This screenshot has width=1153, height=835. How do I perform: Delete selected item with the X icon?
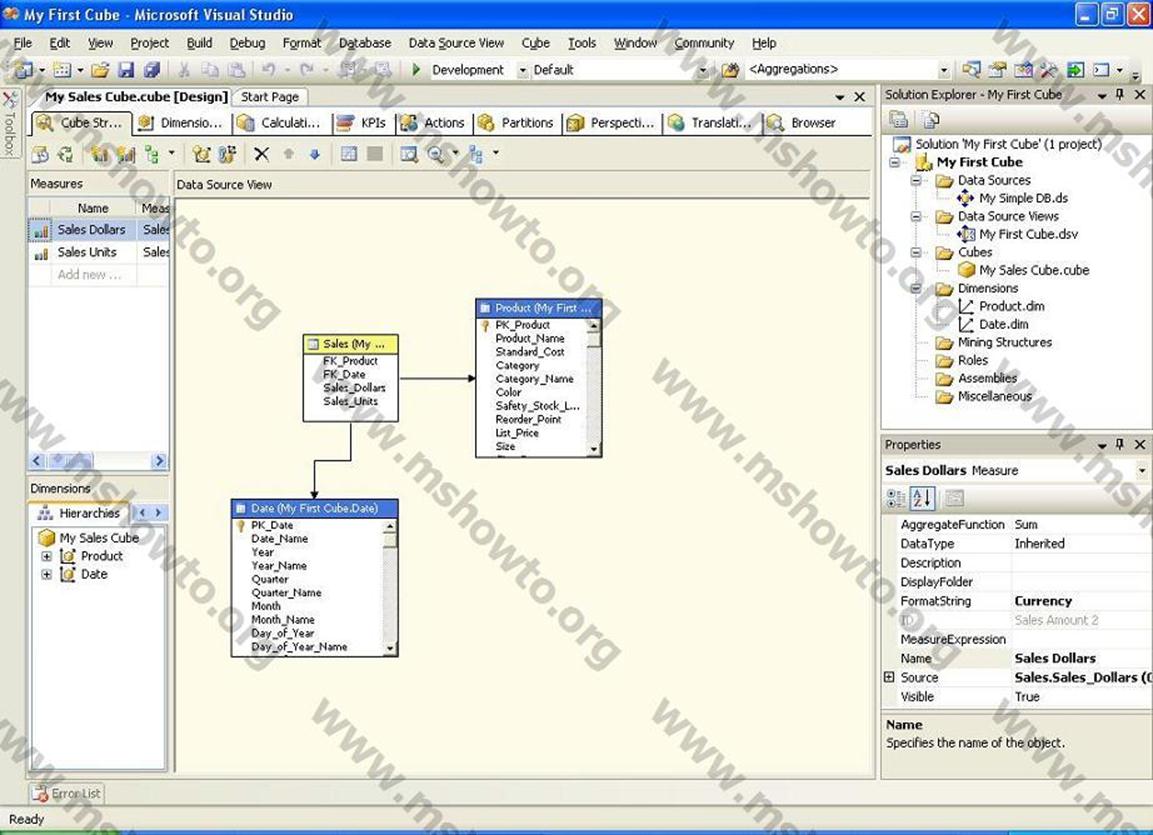[261, 154]
